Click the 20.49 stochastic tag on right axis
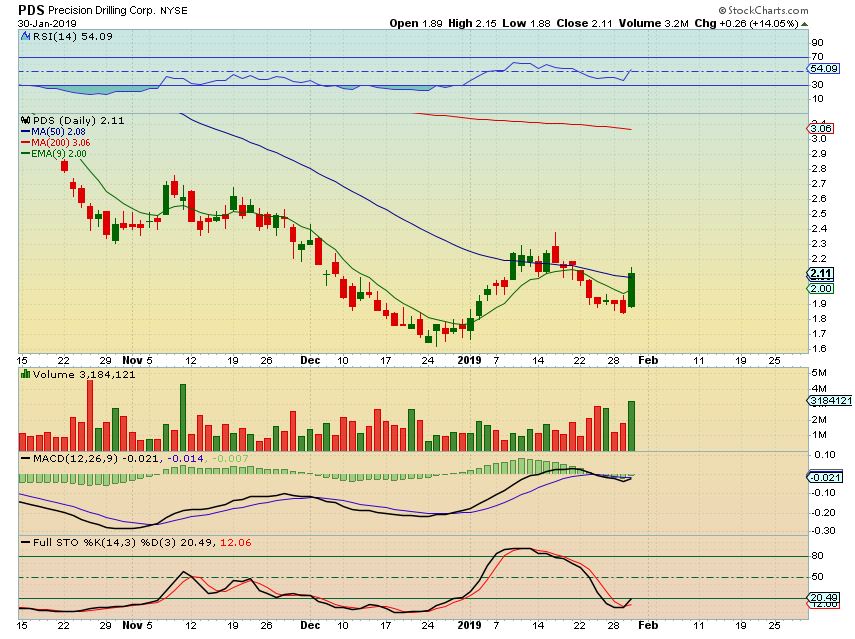The height and width of the screenshot is (639, 855). (823, 598)
